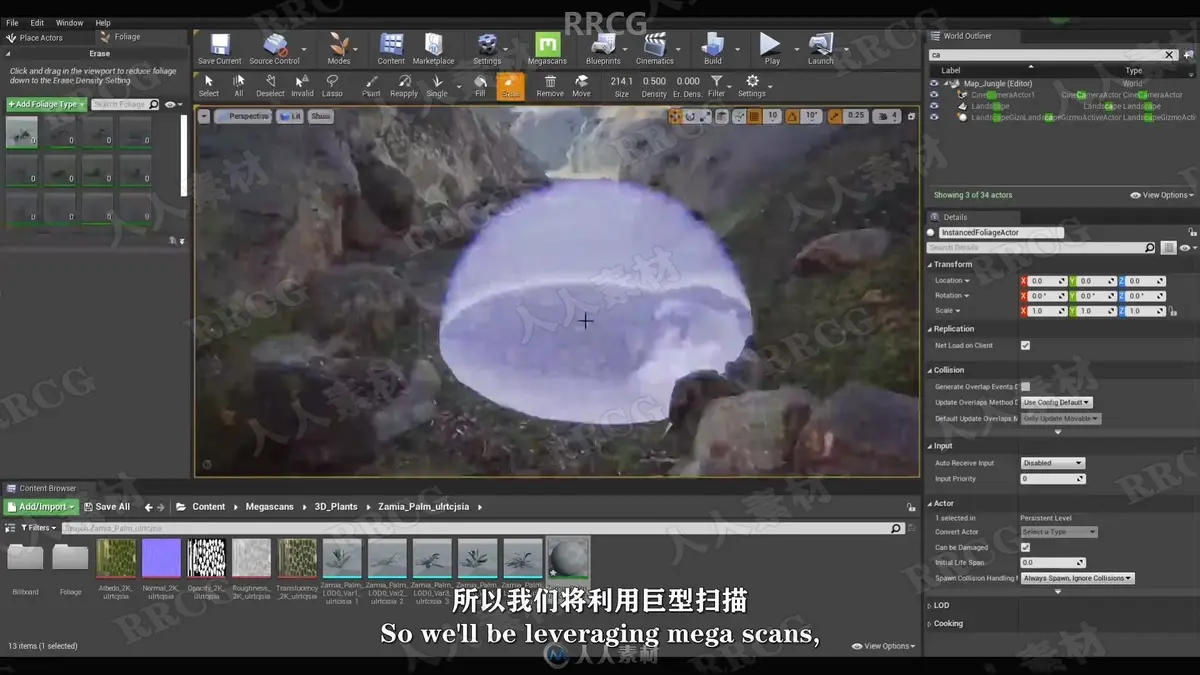Open Source Control from the toolbar
1200x675 pixels.
pyautogui.click(x=274, y=47)
